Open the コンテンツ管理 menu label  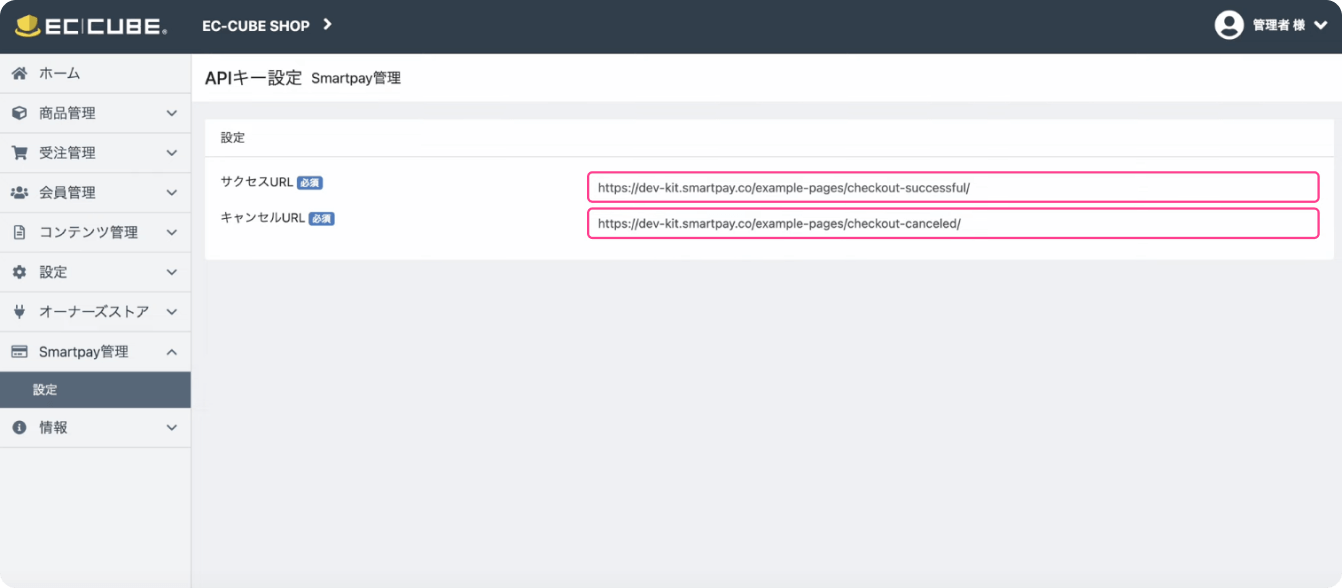88,232
